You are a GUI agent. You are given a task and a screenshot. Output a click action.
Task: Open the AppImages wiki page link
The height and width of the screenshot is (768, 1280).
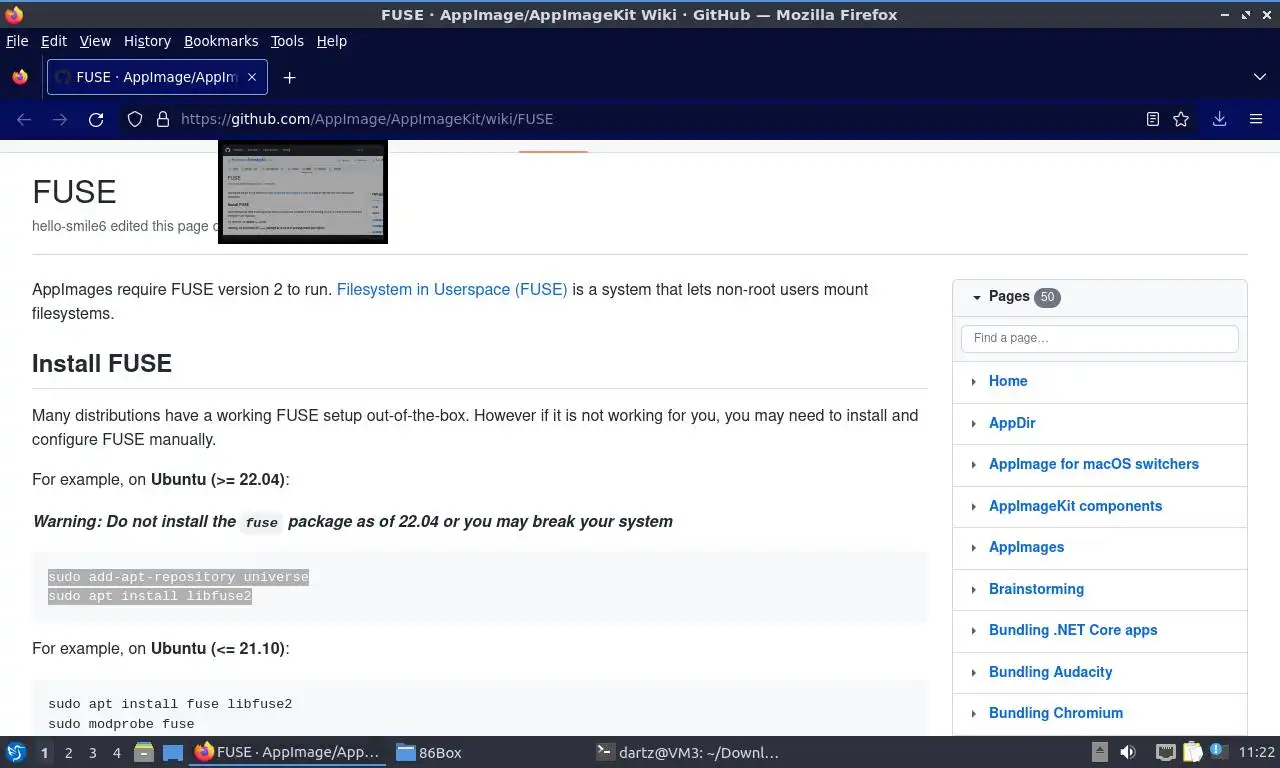(x=1026, y=547)
